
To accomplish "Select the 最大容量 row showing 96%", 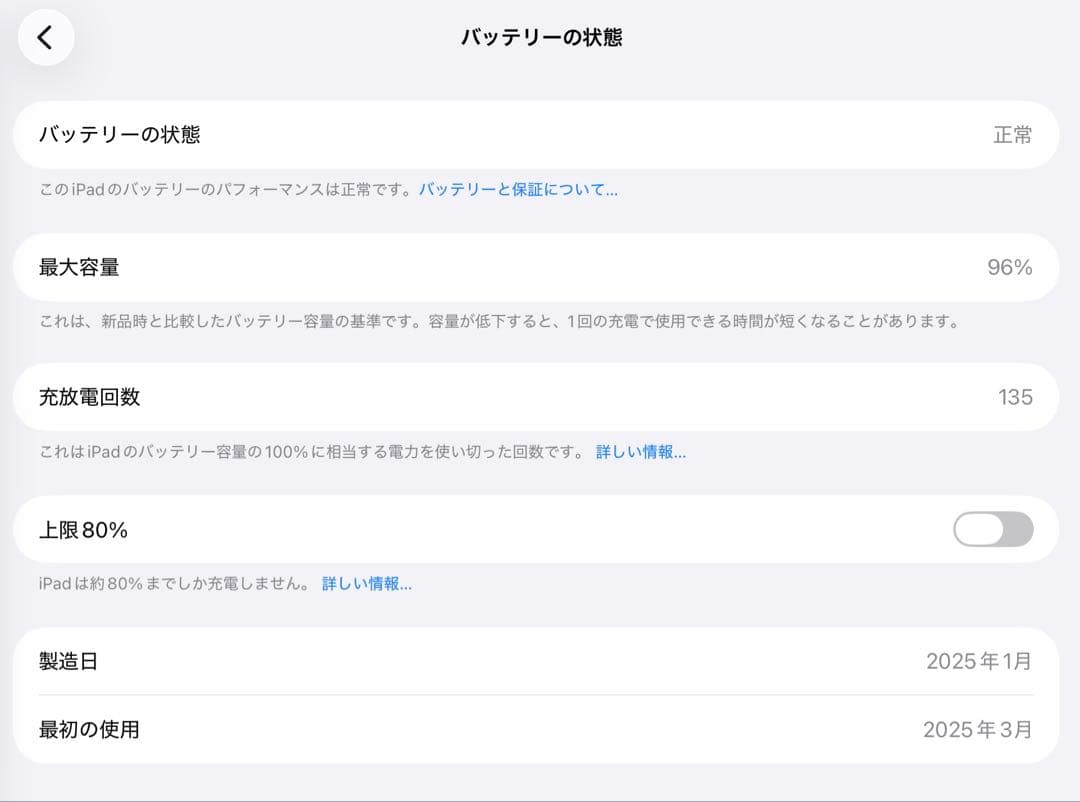I will [540, 267].
